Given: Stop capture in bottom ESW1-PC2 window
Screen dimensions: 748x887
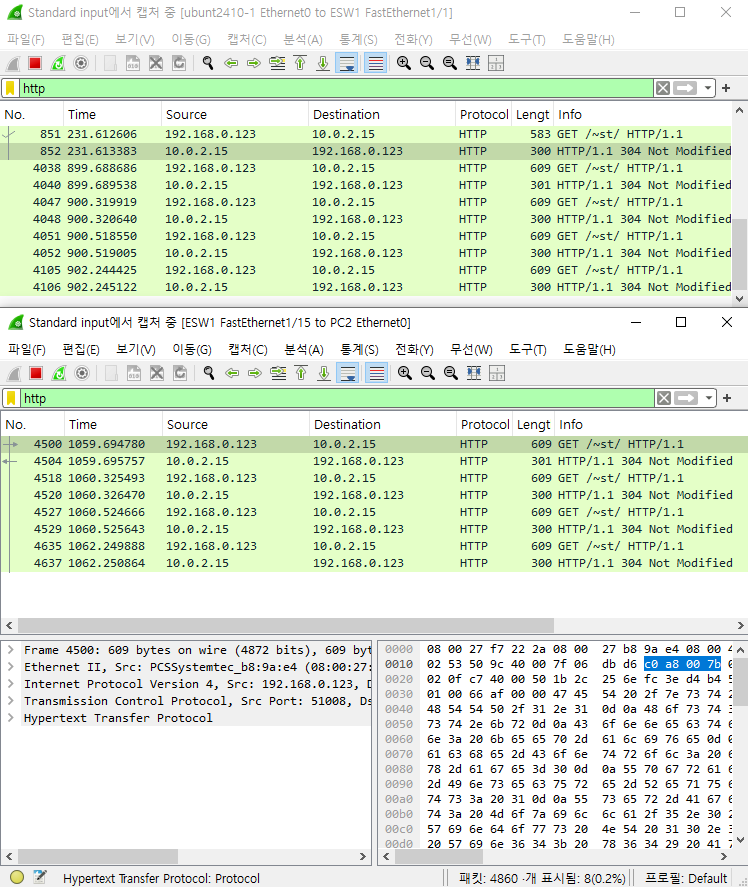Looking at the screenshot, I should pos(36,373).
